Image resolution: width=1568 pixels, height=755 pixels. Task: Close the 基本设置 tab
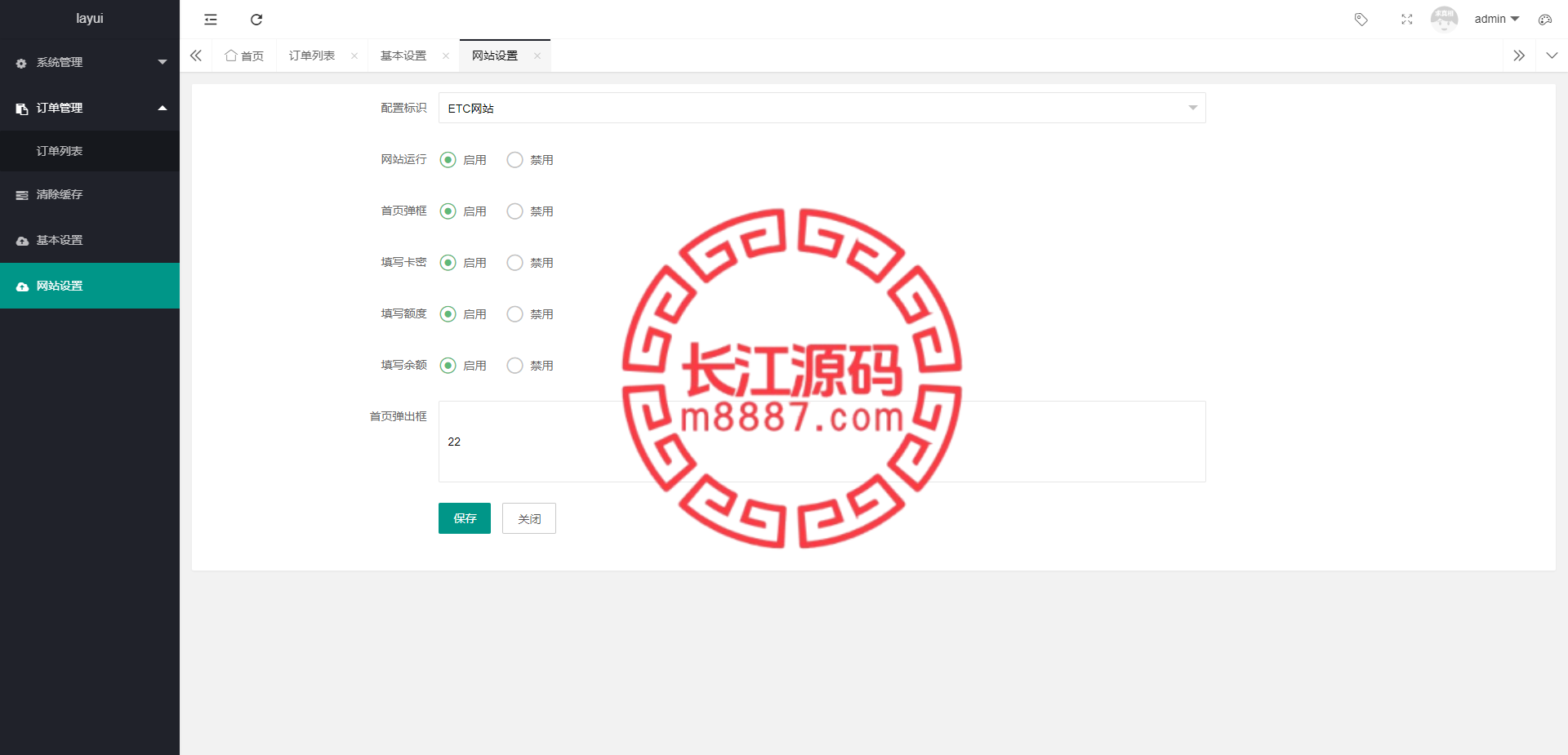pyautogui.click(x=446, y=56)
